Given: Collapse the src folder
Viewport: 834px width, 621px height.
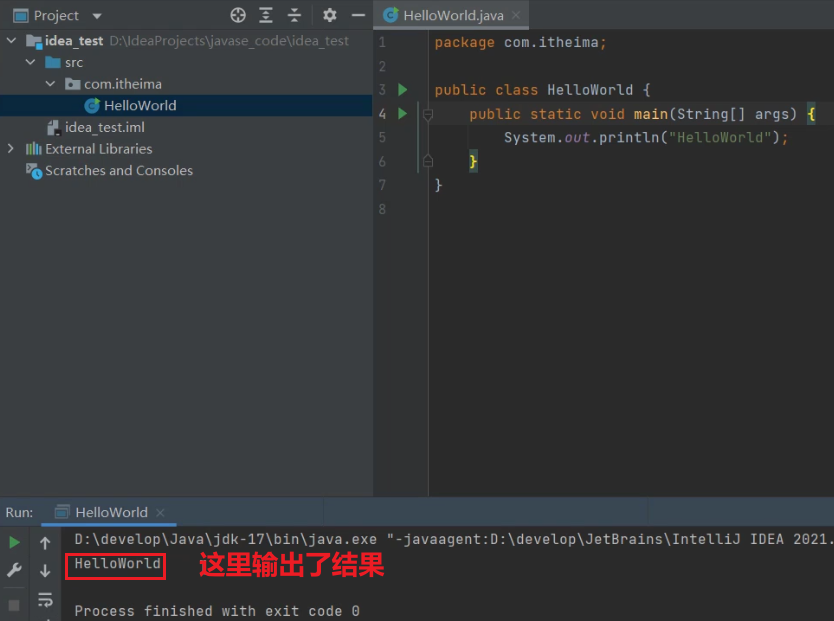Looking at the screenshot, I should [x=30, y=62].
